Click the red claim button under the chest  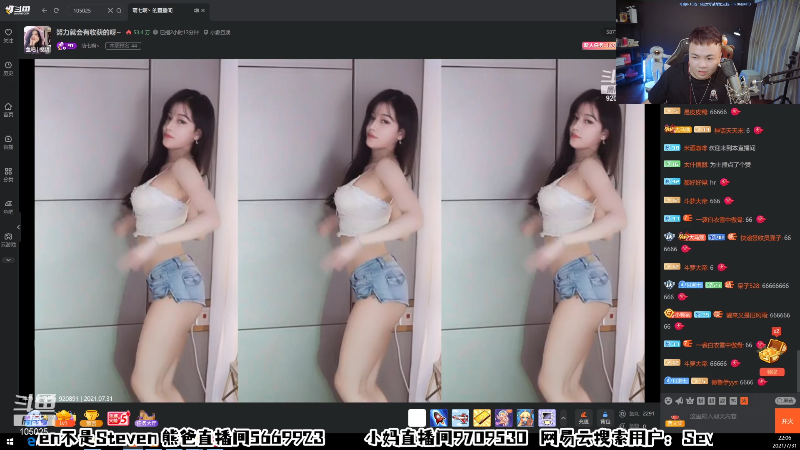[772, 372]
